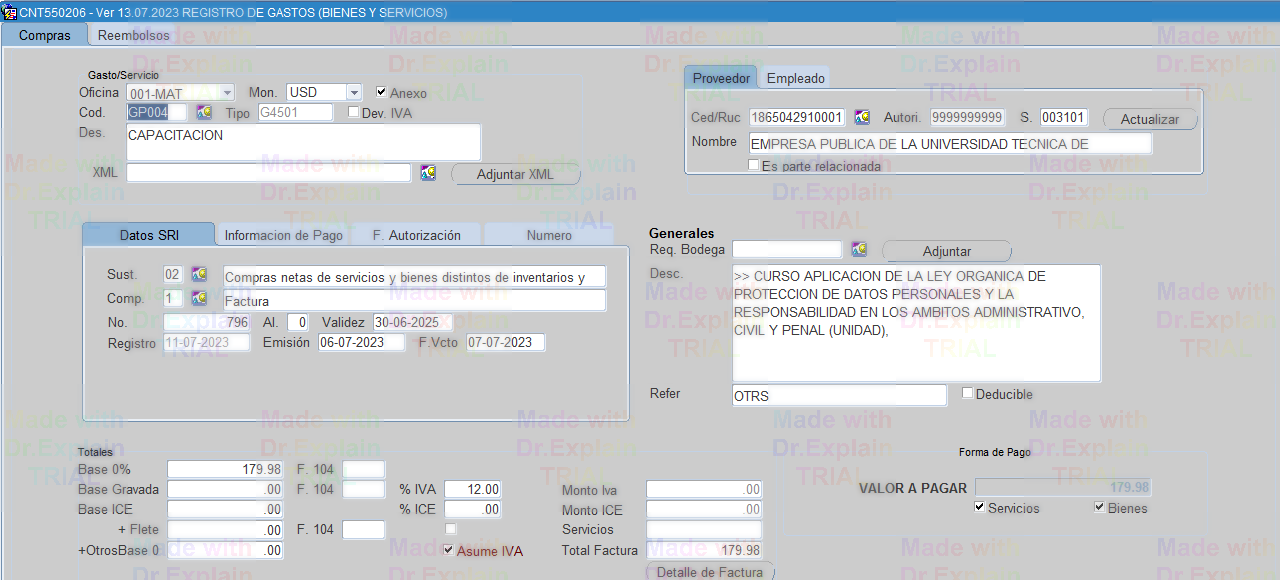Open the lookup icon next to Cod. field
1280x580 pixels.
coord(204,113)
